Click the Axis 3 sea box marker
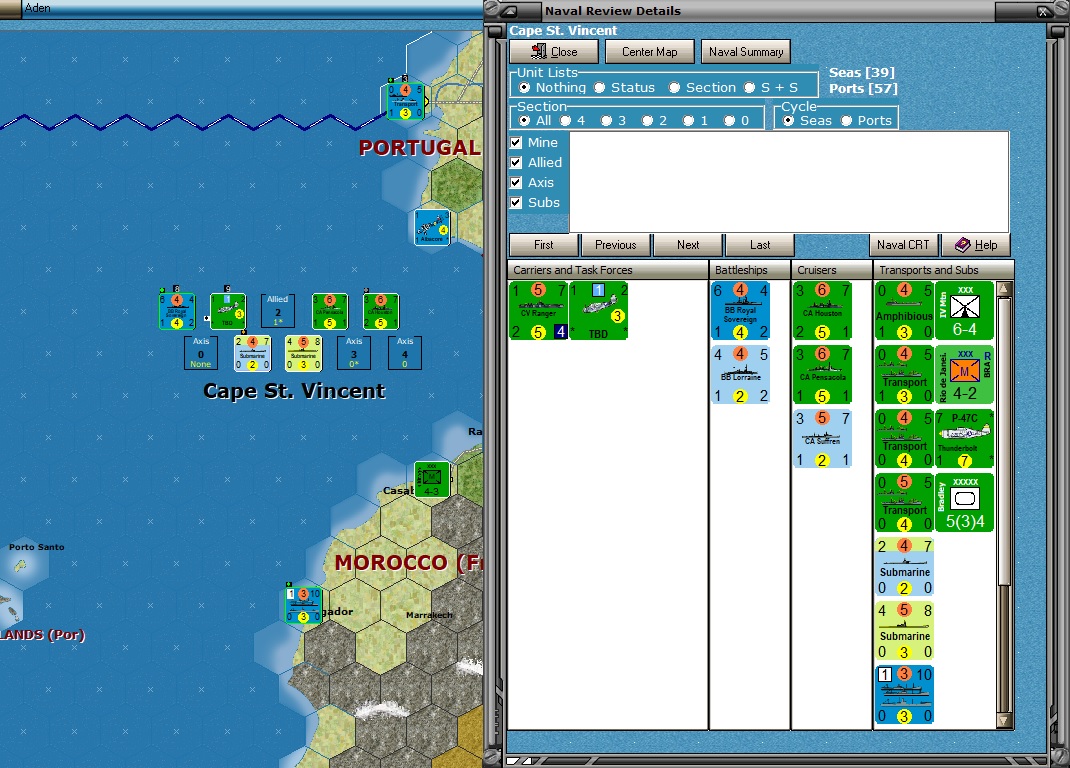Image resolution: width=1070 pixels, height=768 pixels. (x=353, y=353)
